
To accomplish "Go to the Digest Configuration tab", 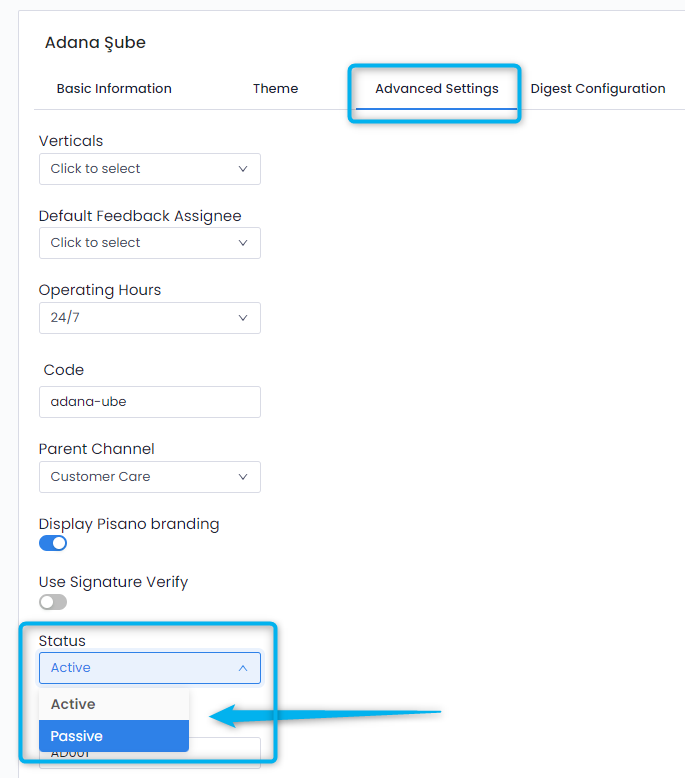I will [597, 89].
